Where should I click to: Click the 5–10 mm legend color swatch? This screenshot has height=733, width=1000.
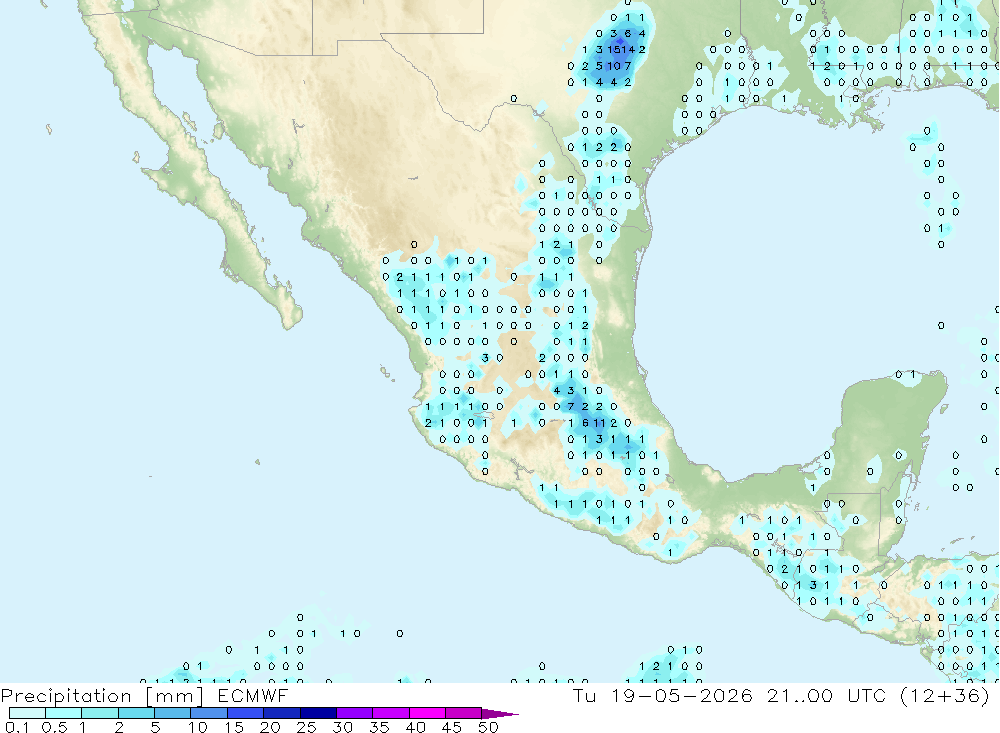pyautogui.click(x=173, y=713)
